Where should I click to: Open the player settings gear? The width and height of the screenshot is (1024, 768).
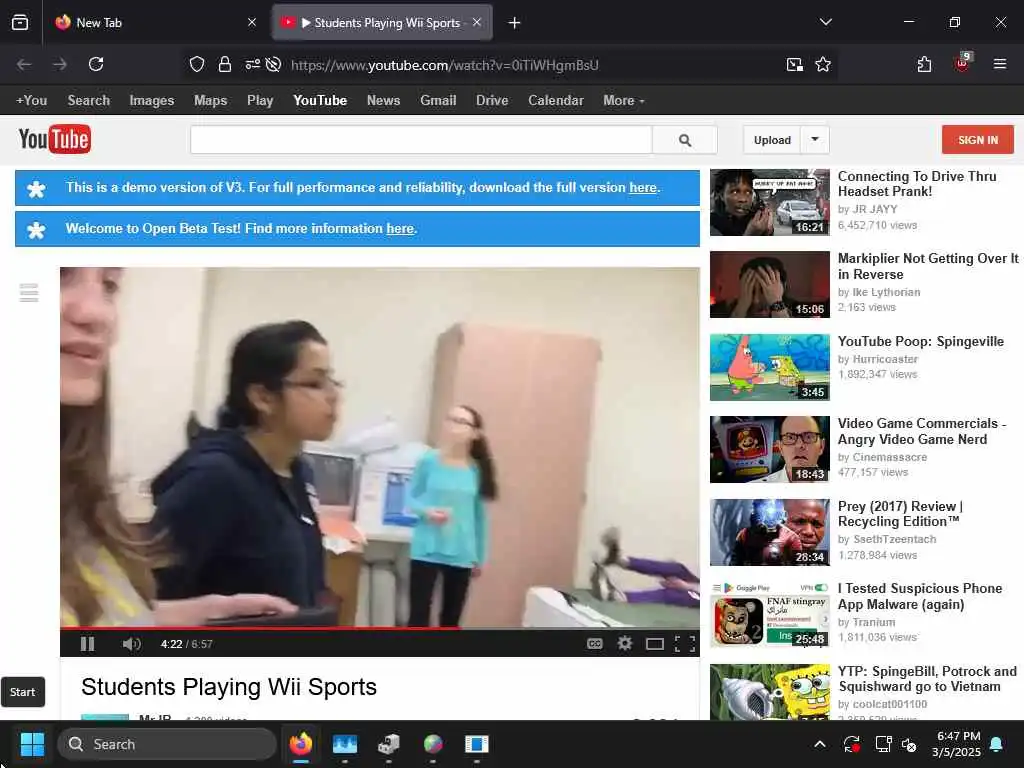click(624, 644)
